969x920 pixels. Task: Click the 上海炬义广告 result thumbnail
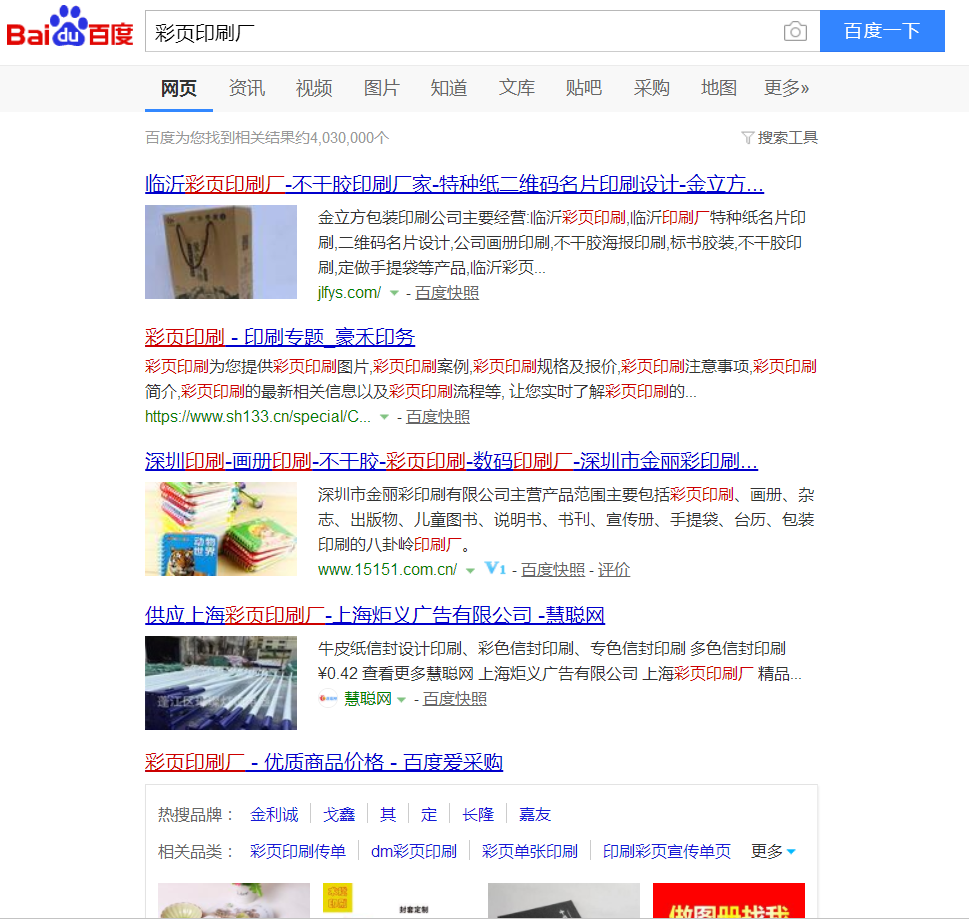(x=221, y=683)
